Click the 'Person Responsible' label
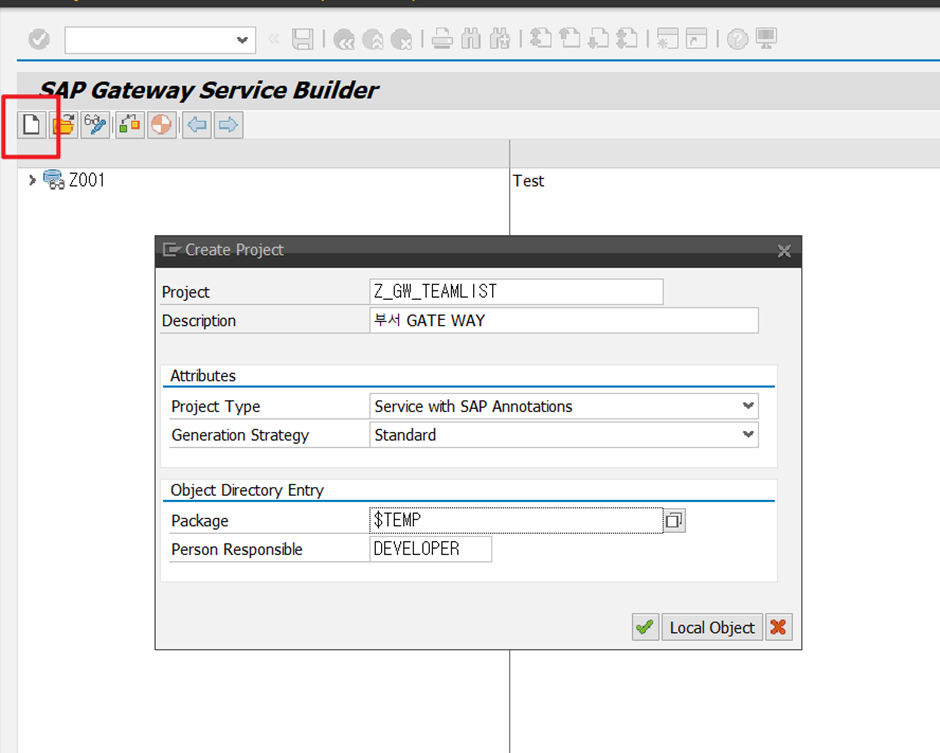This screenshot has height=753, width=940. click(x=237, y=549)
